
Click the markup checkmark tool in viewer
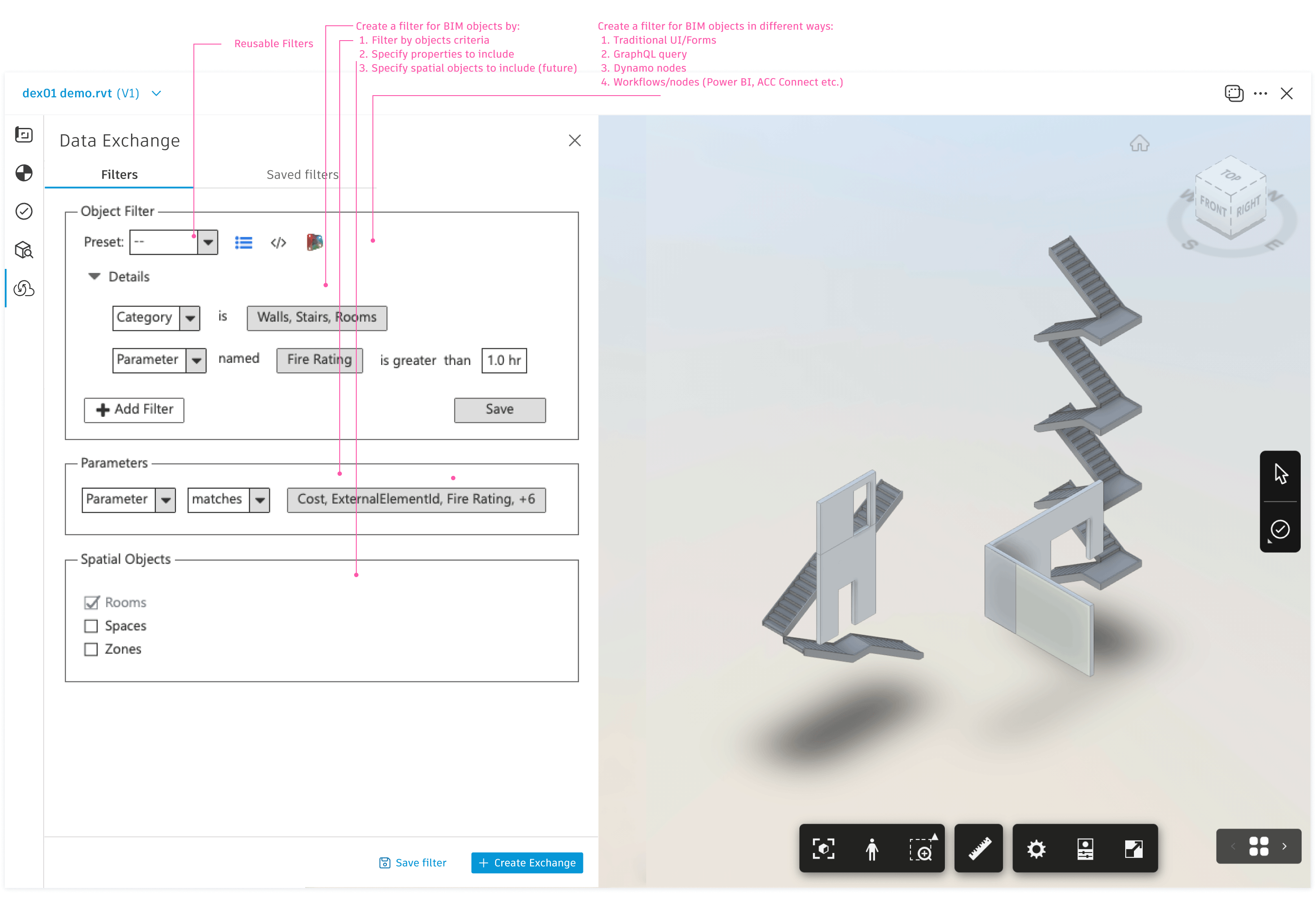(1280, 529)
